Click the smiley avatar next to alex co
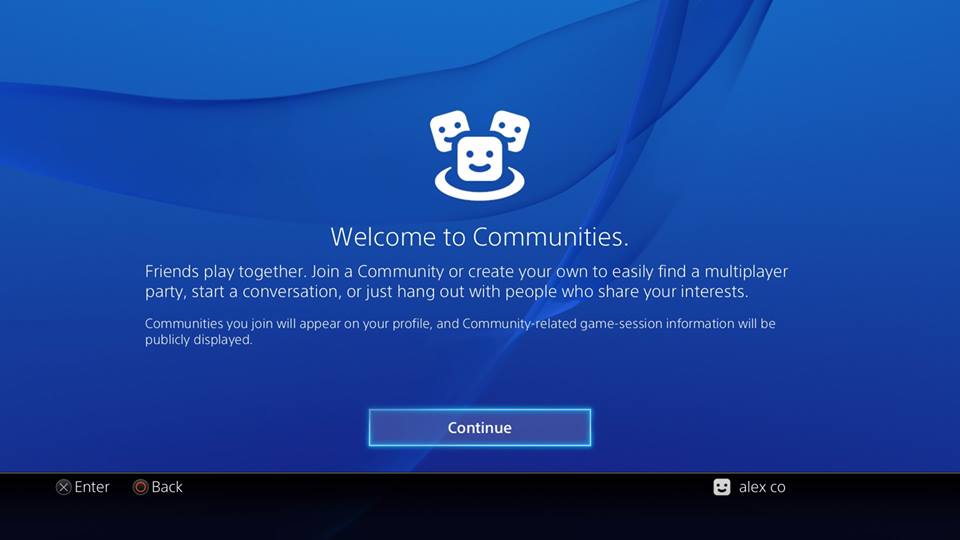 722,487
